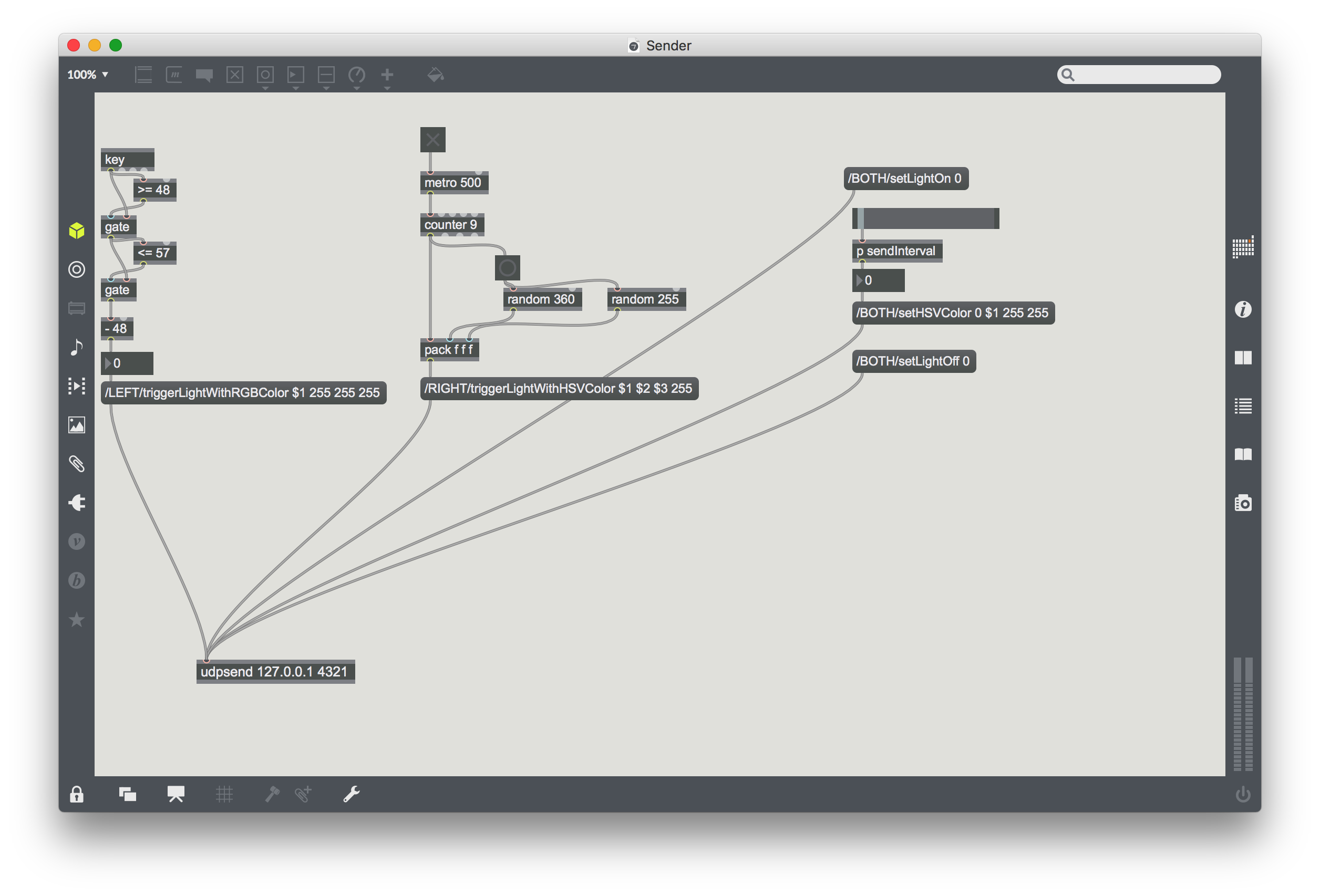Screen dimensions: 1320x896
Task: Expand the button object dropdown in the top toolbar
Action: point(265,88)
